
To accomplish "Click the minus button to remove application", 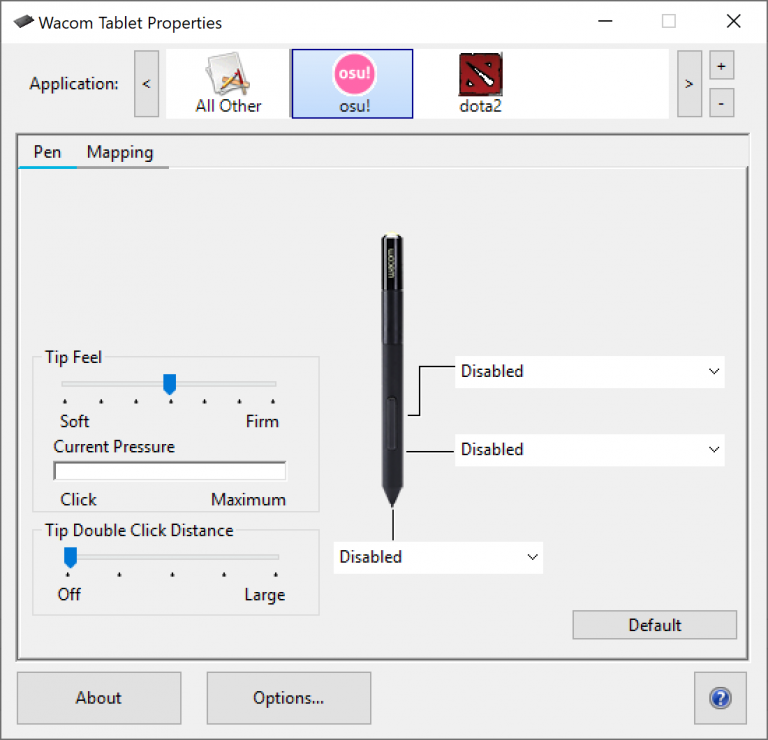I will tap(722, 102).
